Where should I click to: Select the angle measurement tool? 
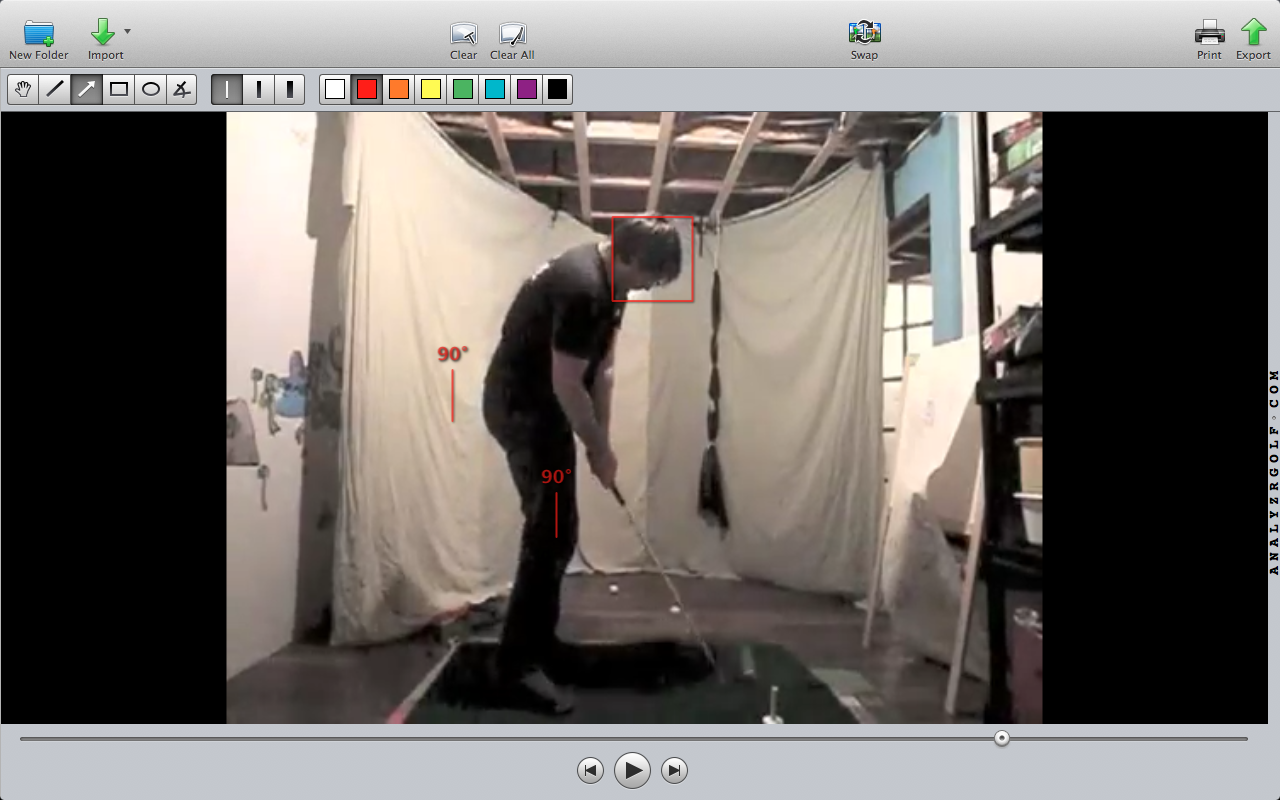181,90
